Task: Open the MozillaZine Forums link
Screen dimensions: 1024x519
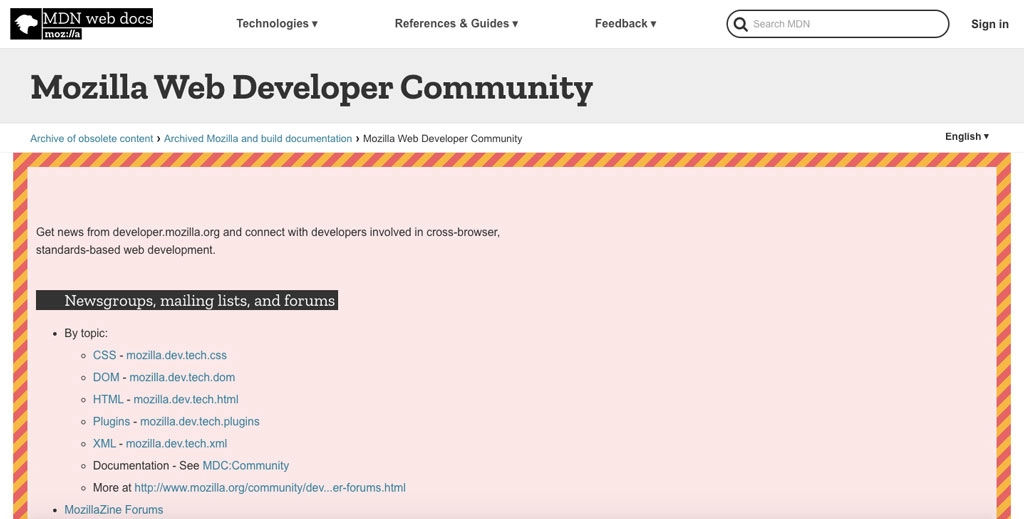Action: [x=114, y=510]
